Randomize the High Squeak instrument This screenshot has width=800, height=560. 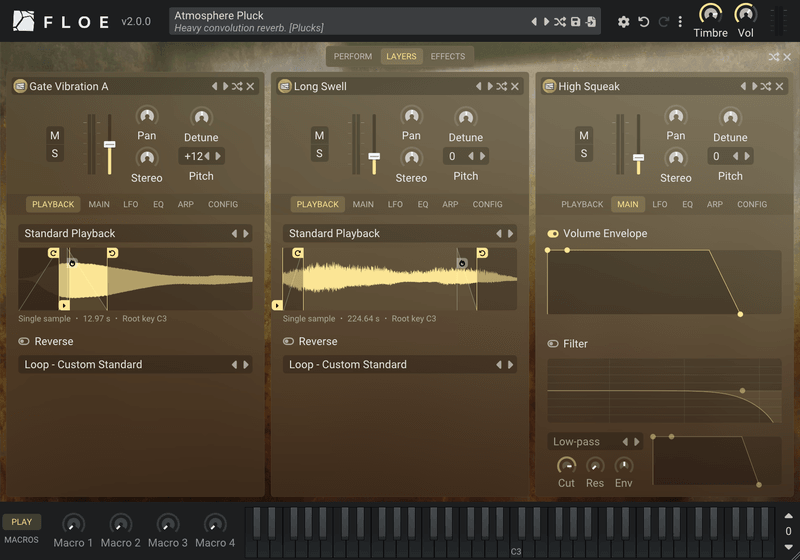point(766,86)
